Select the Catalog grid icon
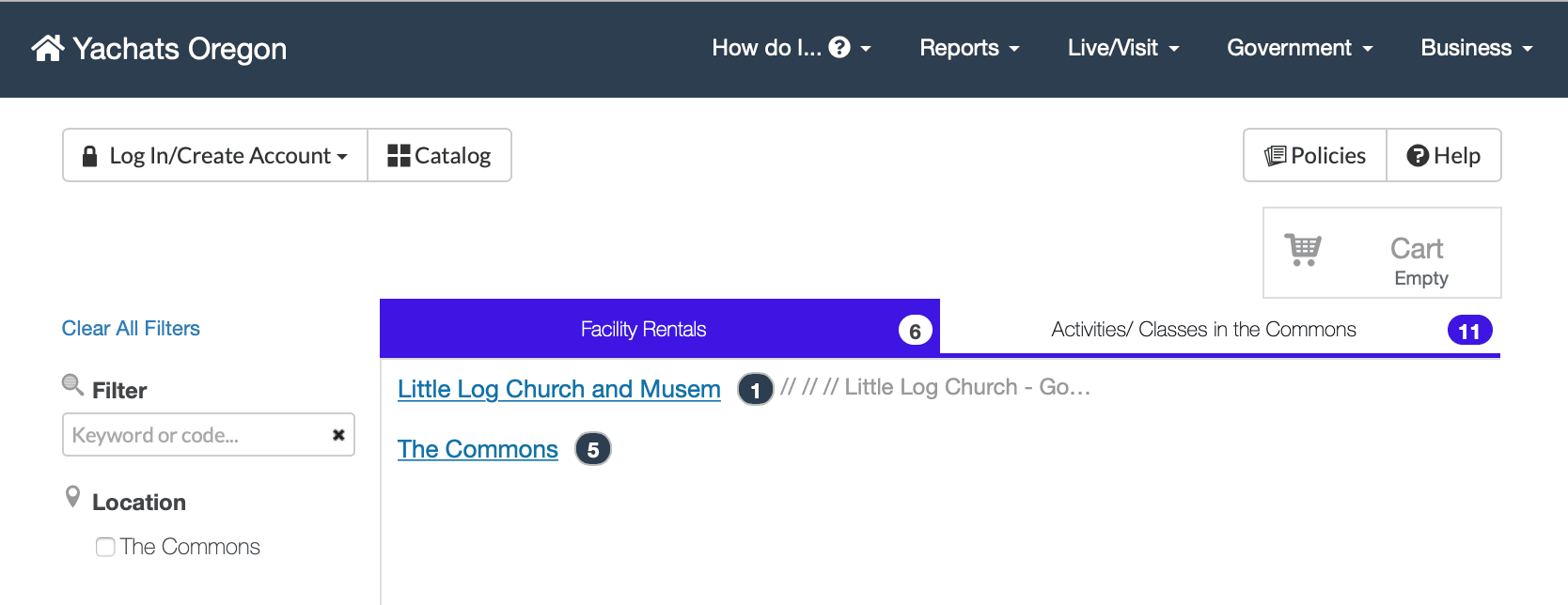 tap(400, 154)
